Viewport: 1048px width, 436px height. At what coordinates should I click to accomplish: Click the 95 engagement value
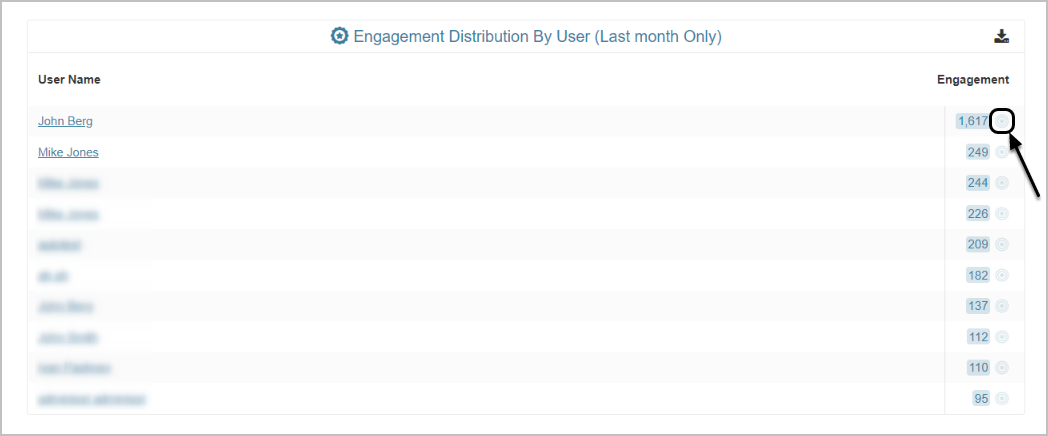[x=981, y=399]
